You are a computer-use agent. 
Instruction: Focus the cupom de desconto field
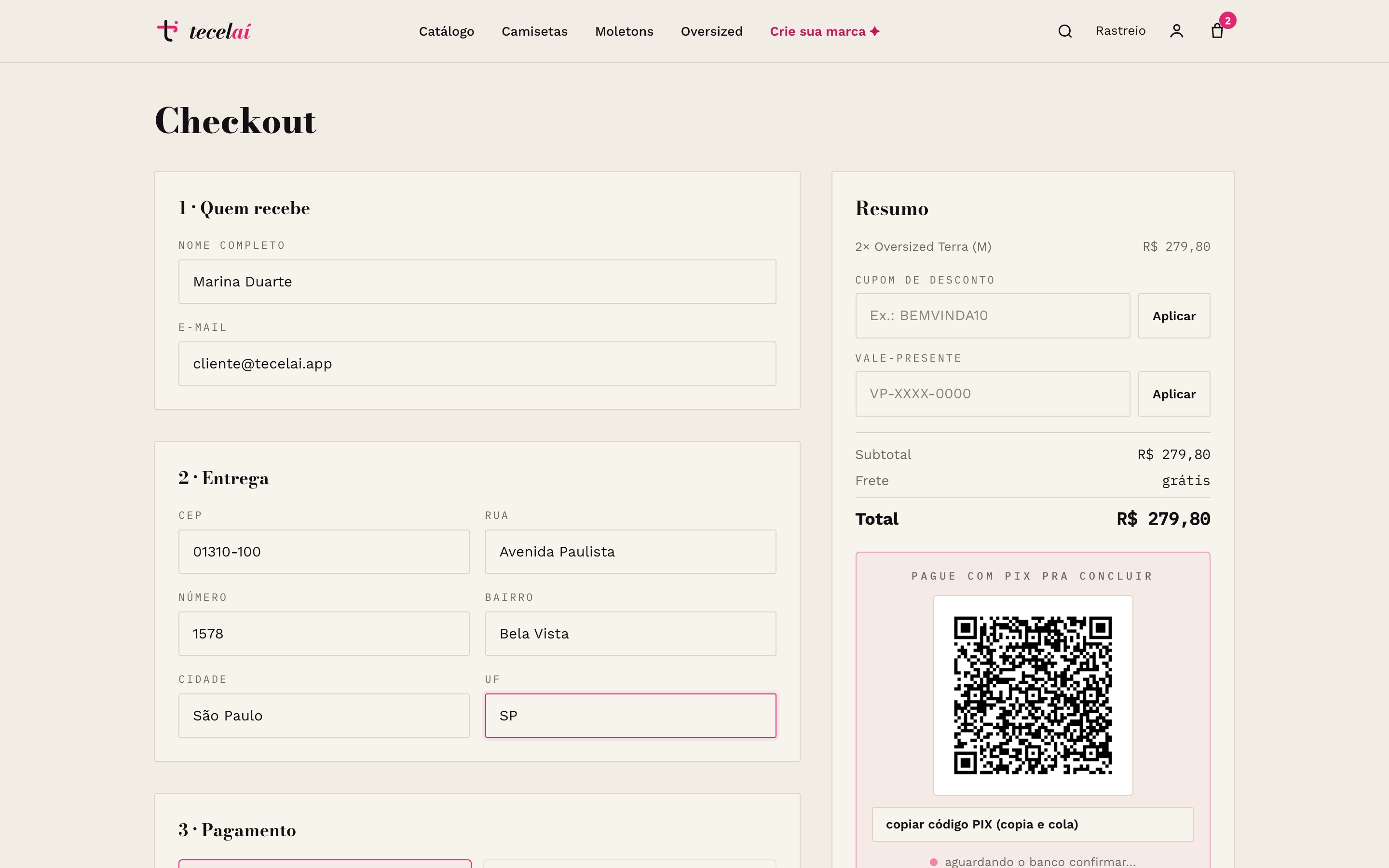click(x=993, y=316)
